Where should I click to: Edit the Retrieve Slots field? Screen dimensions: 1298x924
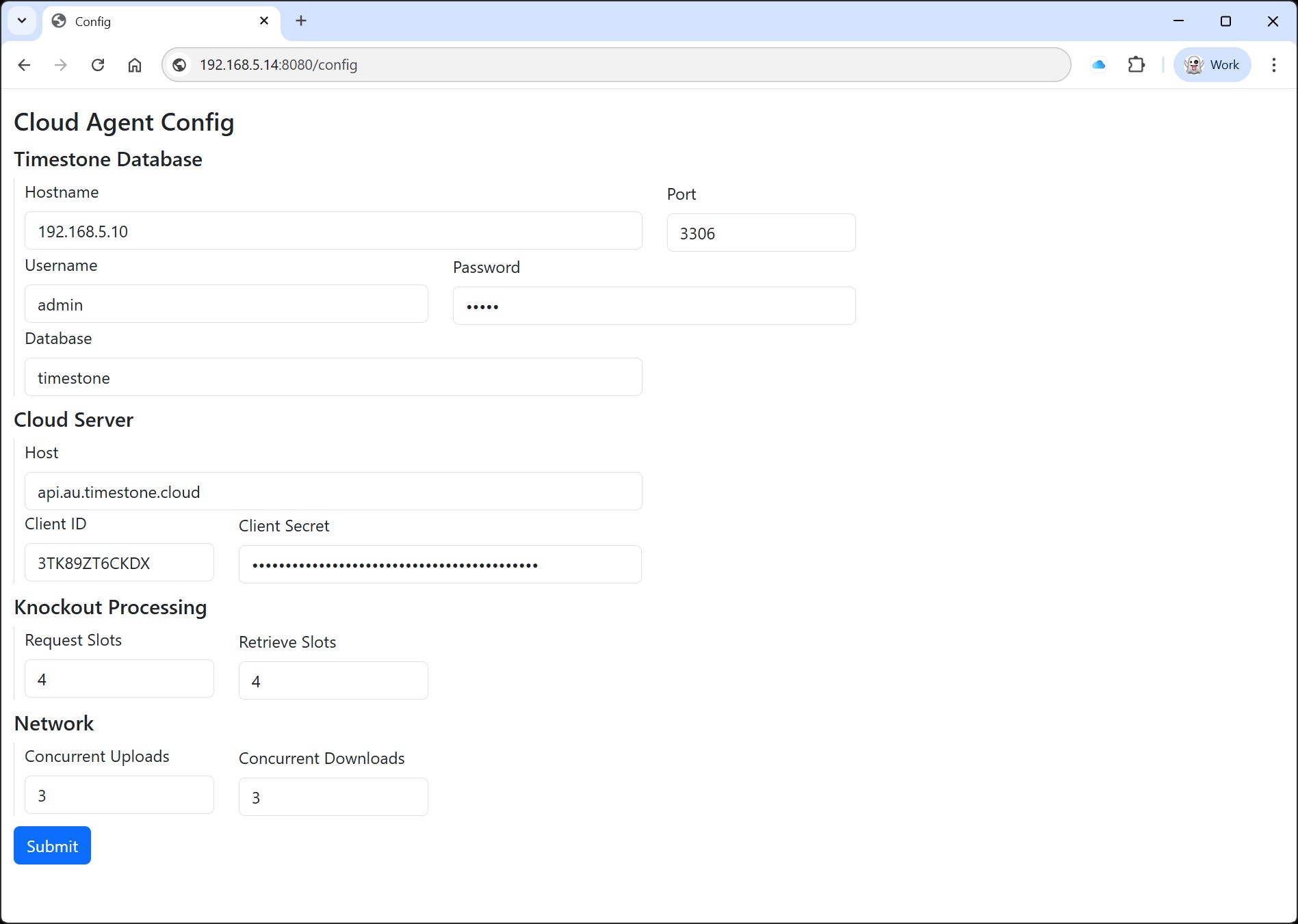[333, 681]
